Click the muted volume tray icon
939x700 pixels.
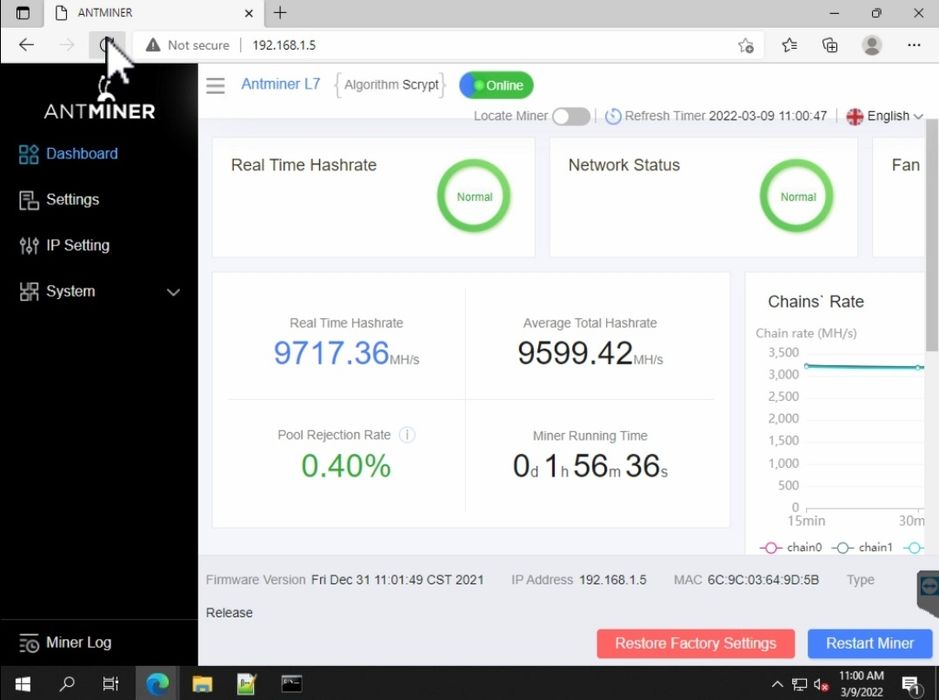tap(821, 684)
